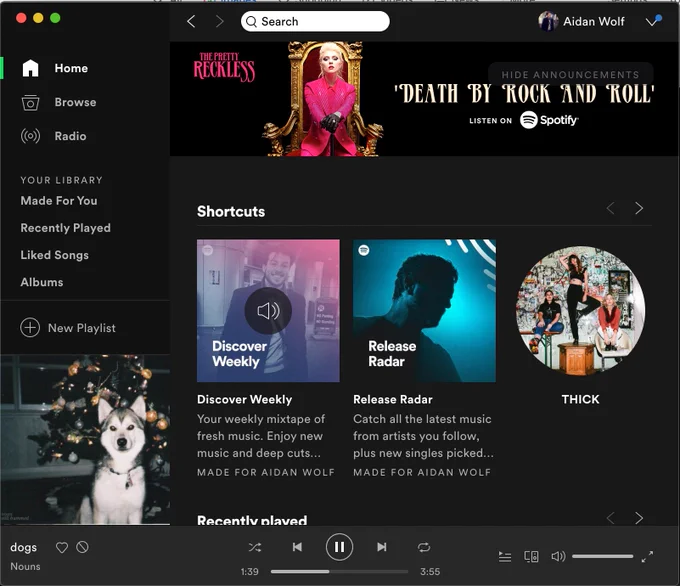Open the Radio broadcast icon in sidebar
The height and width of the screenshot is (586, 680).
click(30, 136)
